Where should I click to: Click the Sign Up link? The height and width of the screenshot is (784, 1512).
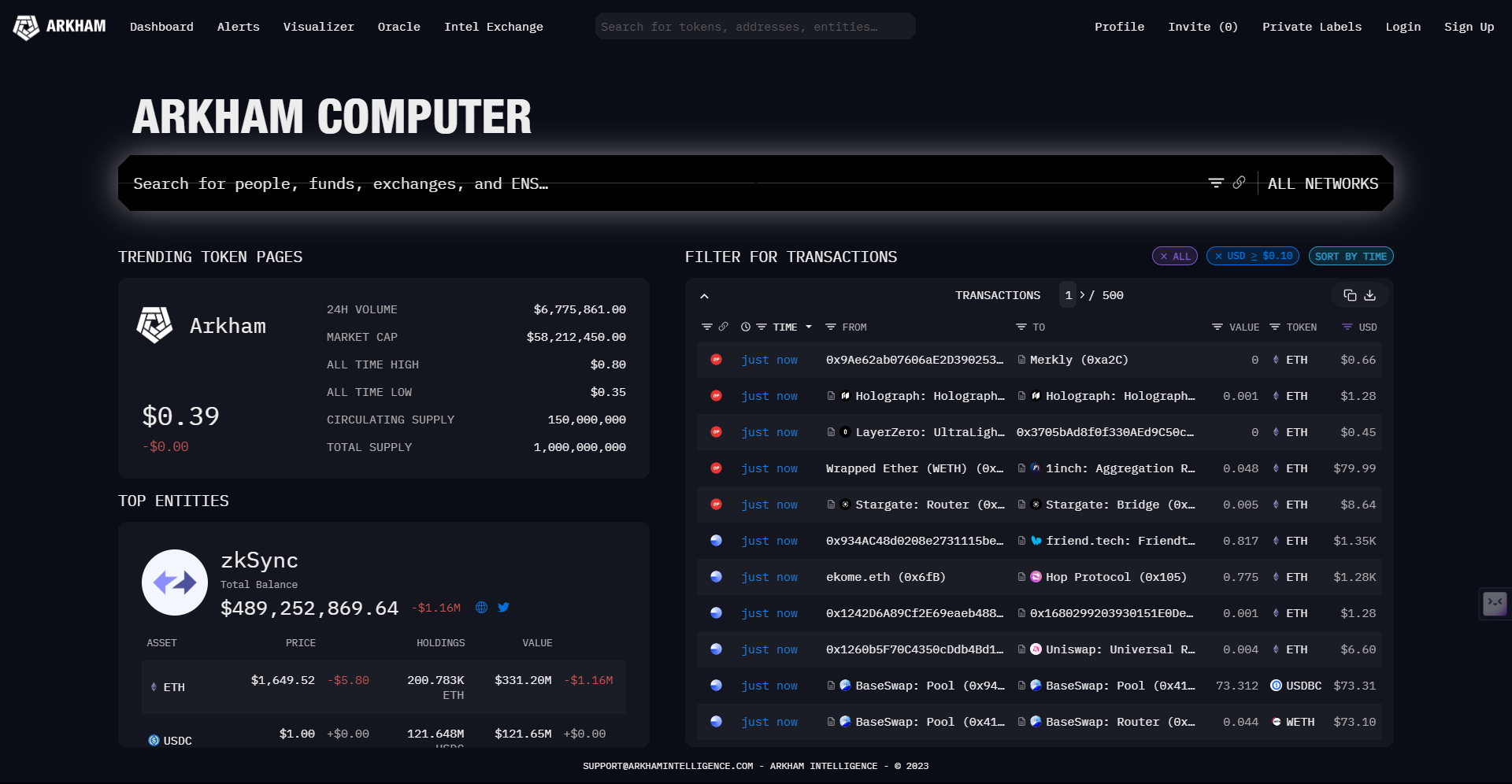click(1469, 27)
